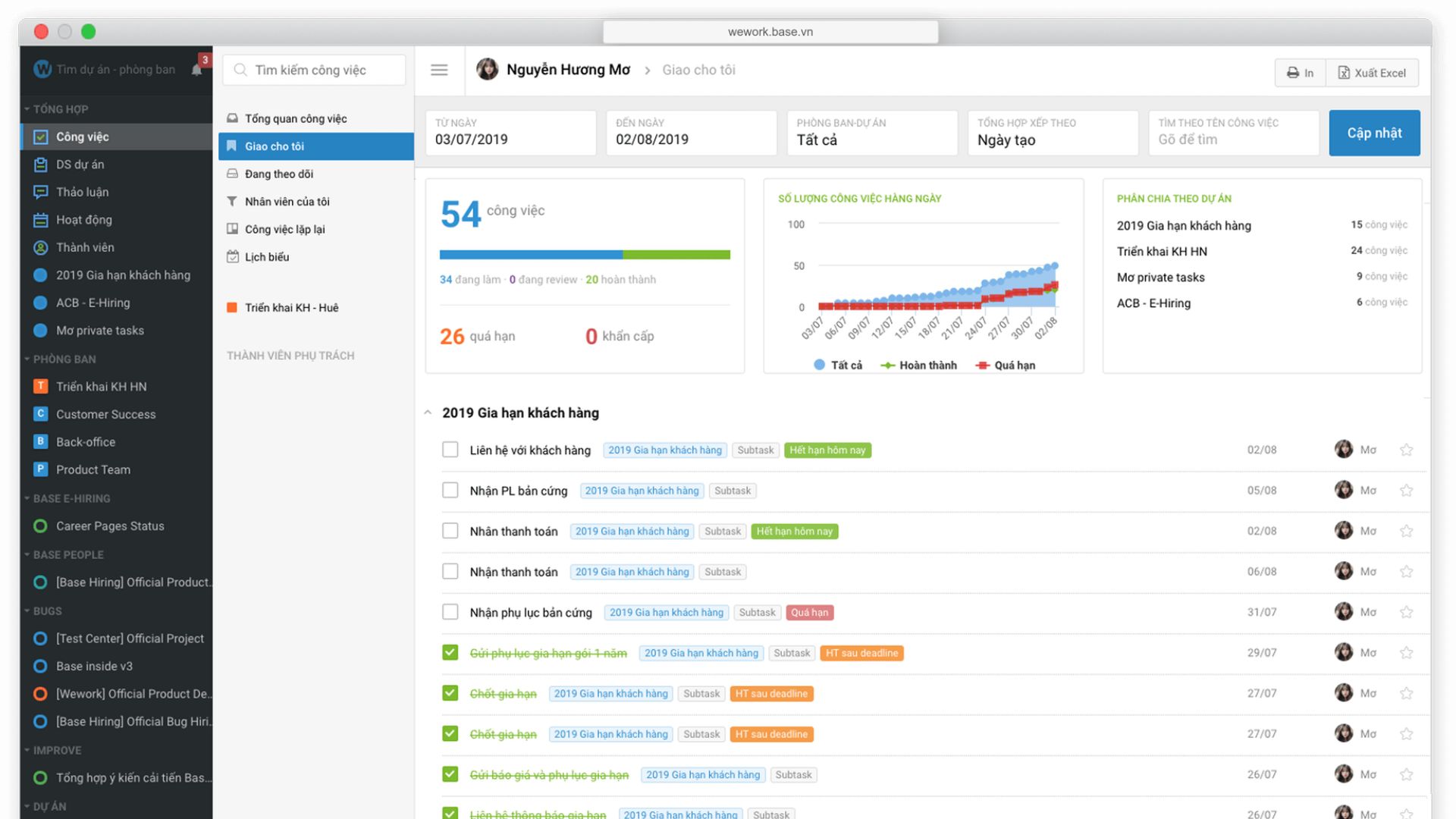The image size is (1456, 819).
Task: Click the Xuất Excel button
Action: click(1372, 73)
